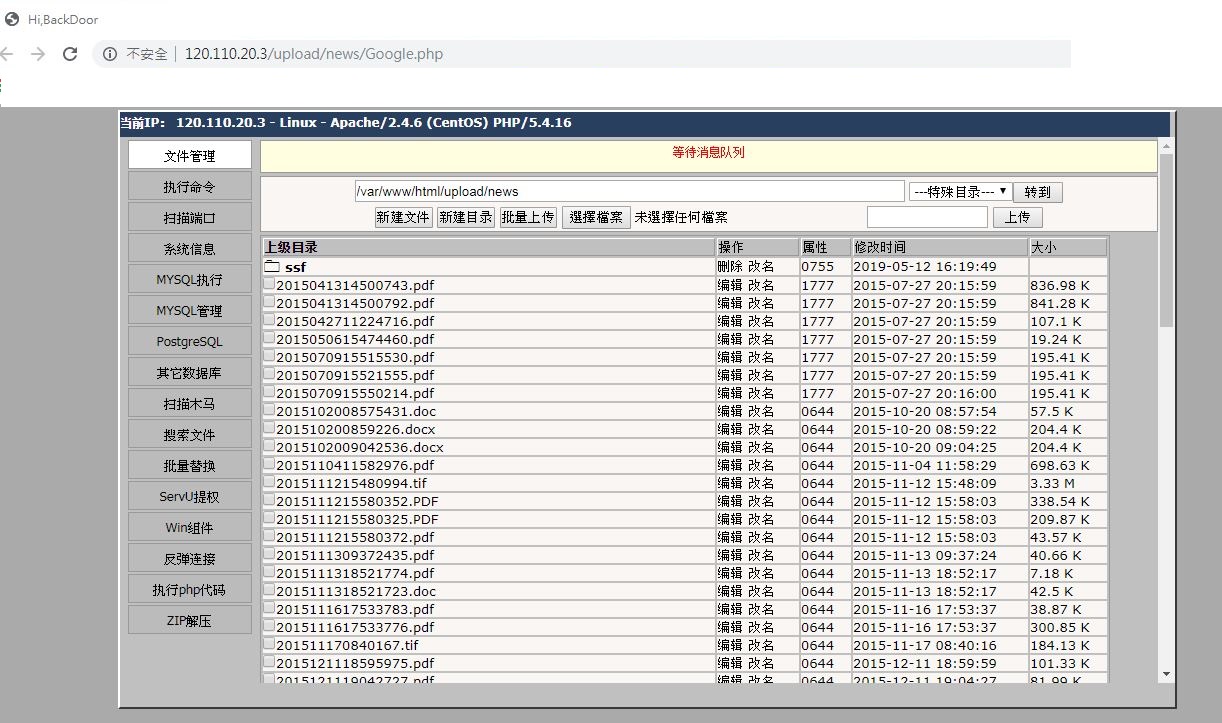Tick checkbox beside 201511170840167.tif
The width and height of the screenshot is (1222, 723).
click(x=269, y=644)
